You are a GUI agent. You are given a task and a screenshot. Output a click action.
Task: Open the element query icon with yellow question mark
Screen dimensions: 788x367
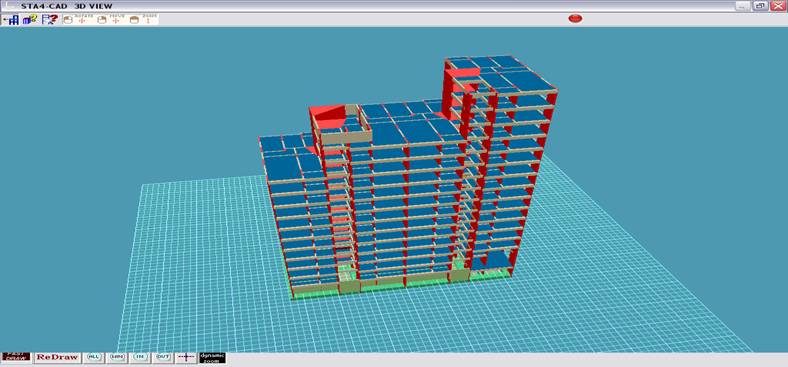coord(30,20)
